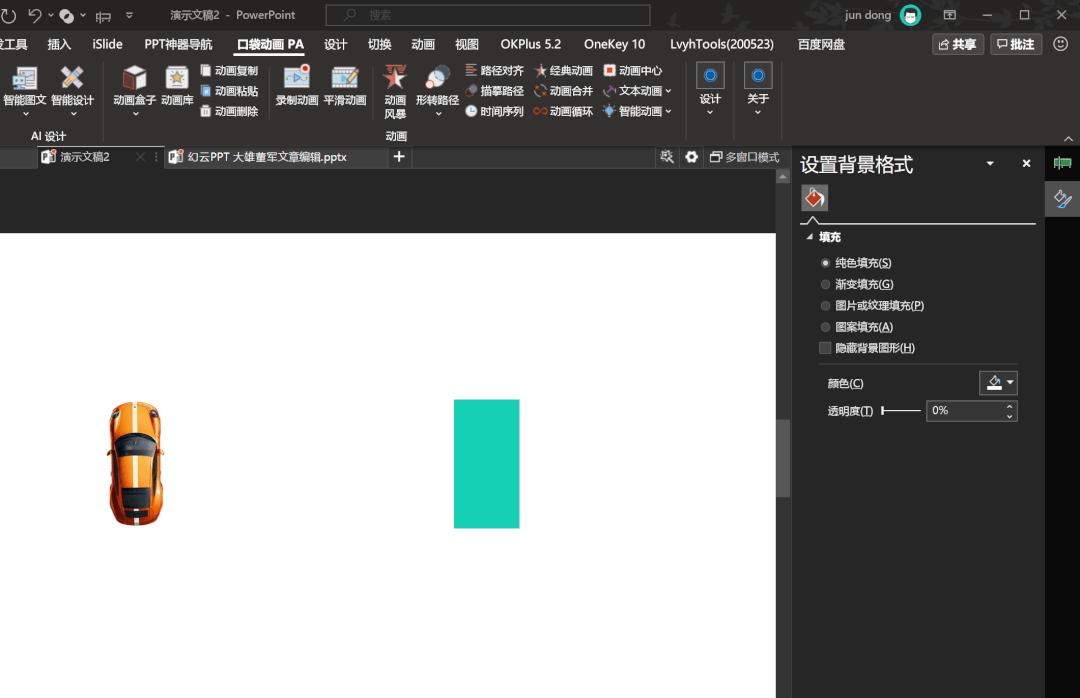Collapse the 填充 section in background panel
The image size is (1080, 698).
[809, 237]
